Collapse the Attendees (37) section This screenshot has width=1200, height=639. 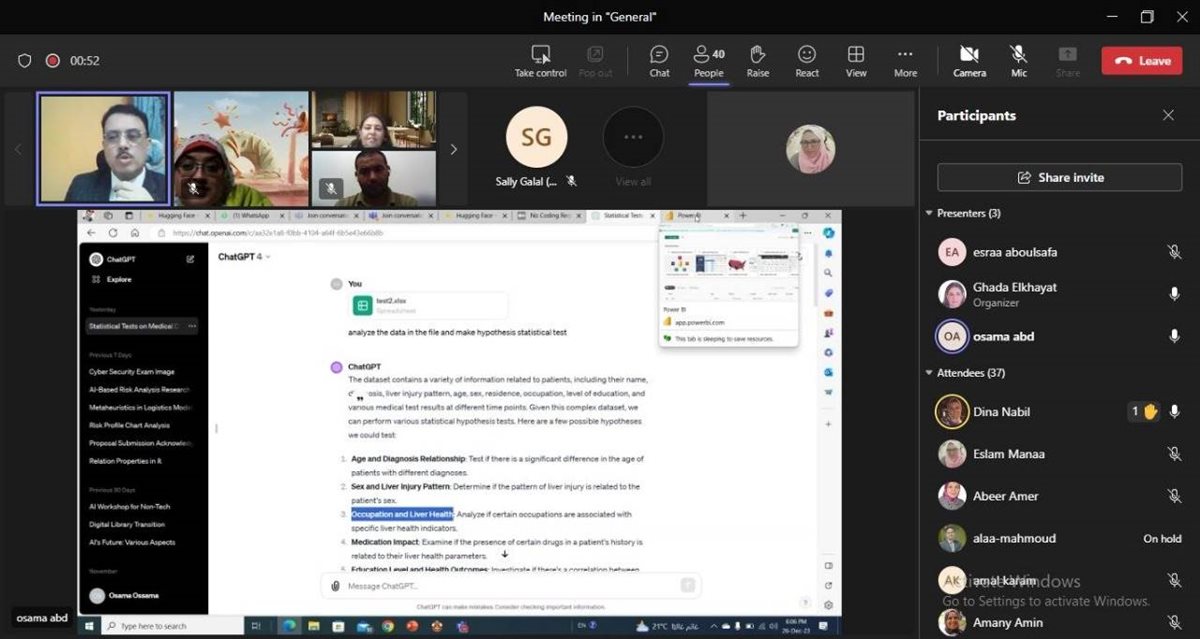pos(929,374)
